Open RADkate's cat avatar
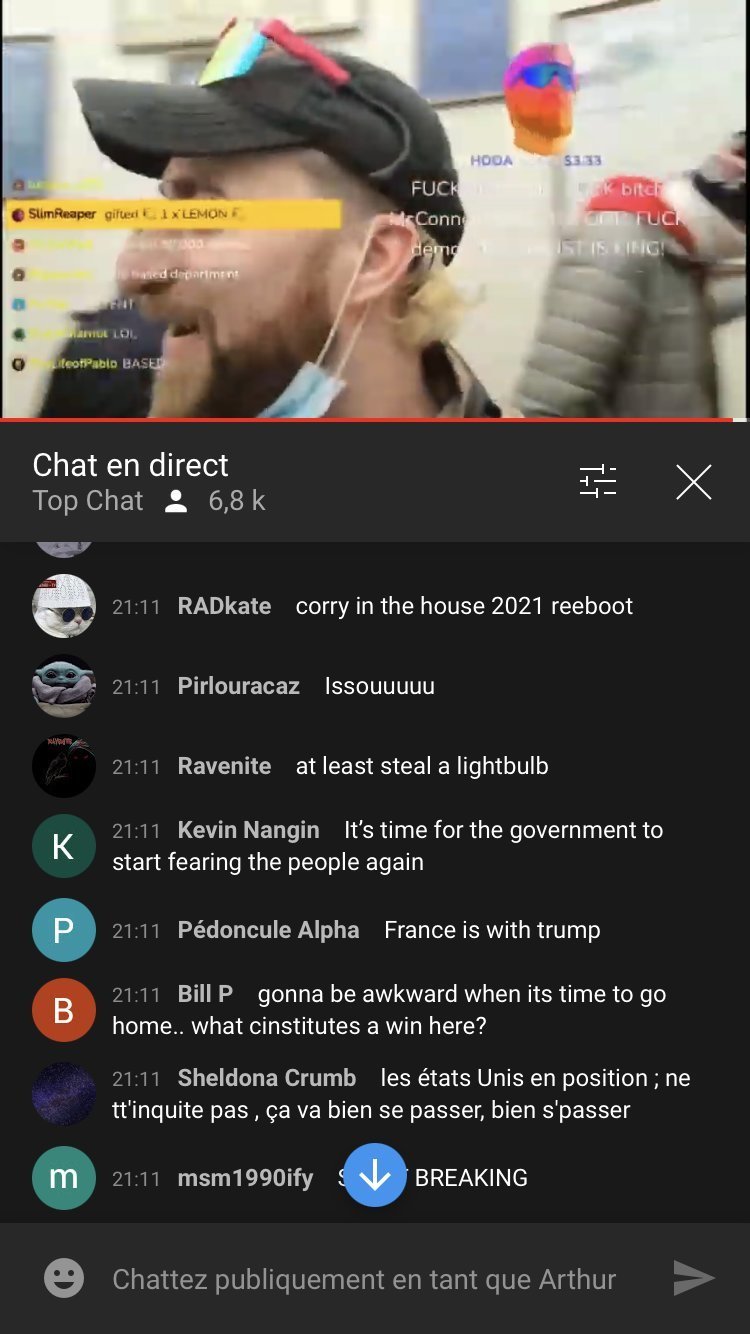 pos(64,606)
